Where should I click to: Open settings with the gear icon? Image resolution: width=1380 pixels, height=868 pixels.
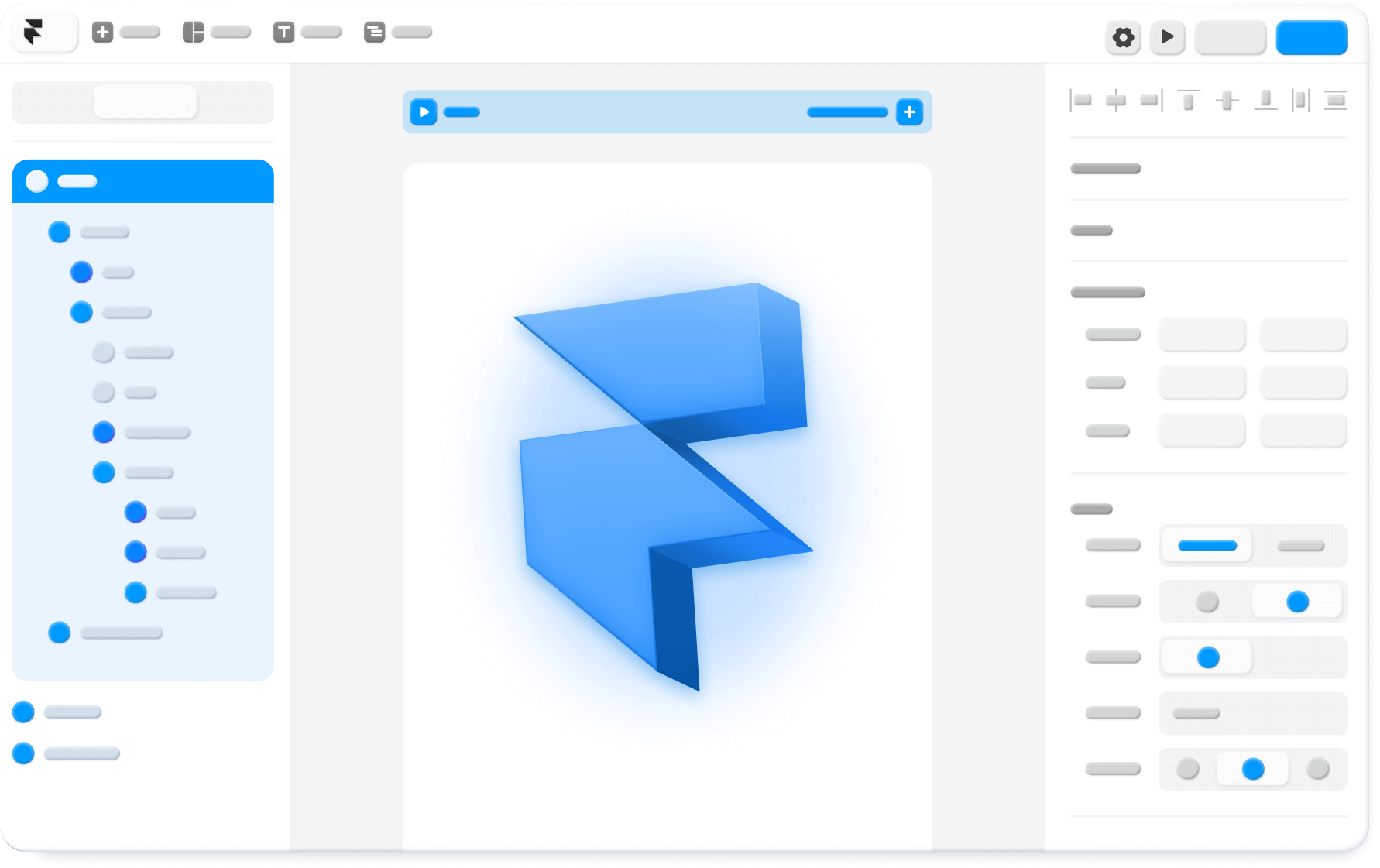click(1123, 37)
